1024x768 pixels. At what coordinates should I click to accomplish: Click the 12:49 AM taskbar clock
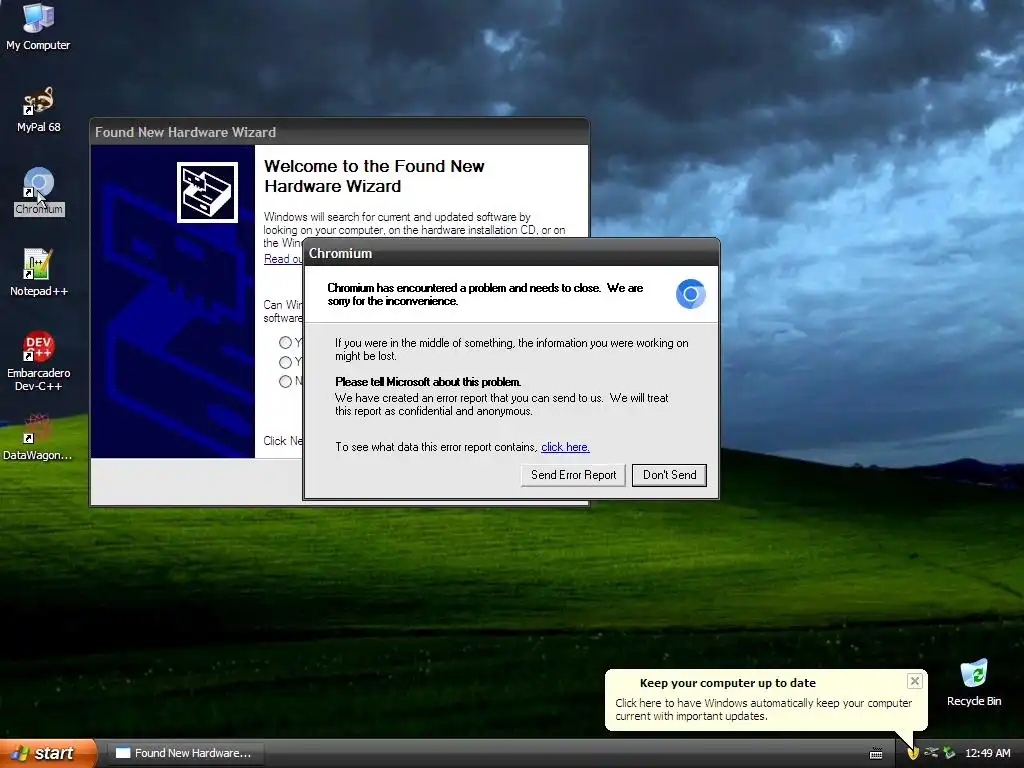tap(987, 753)
